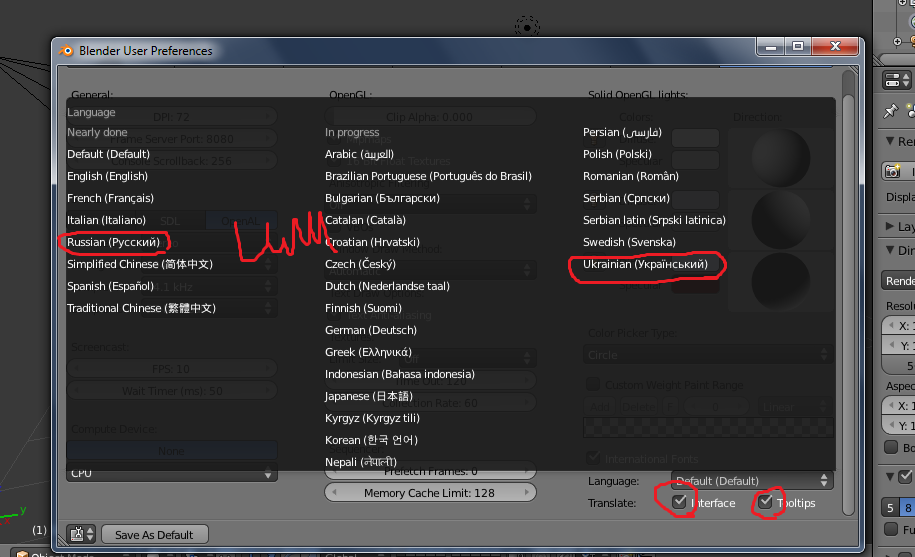
Task: Increase Memory Cache Limit with right arrow
Action: [526, 493]
